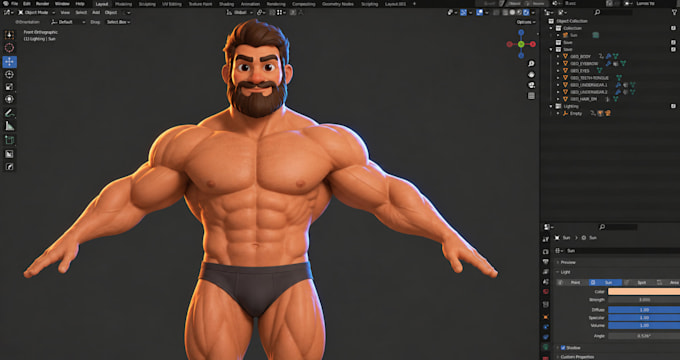Activate the Scale tool in the left toolbar
The width and height of the screenshot is (680, 360).
[9, 87]
